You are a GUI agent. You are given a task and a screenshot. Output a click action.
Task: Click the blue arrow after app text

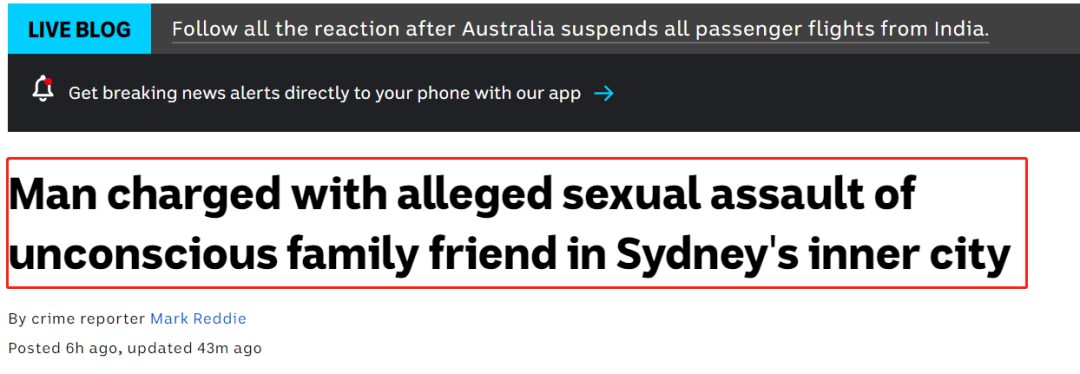point(603,93)
